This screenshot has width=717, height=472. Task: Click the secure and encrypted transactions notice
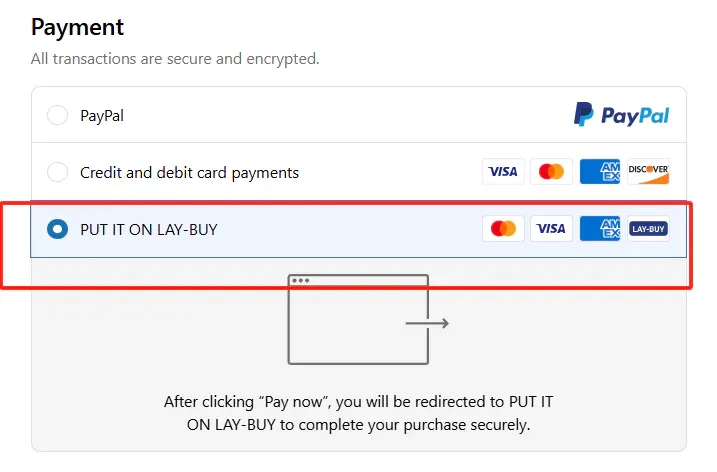pos(175,59)
